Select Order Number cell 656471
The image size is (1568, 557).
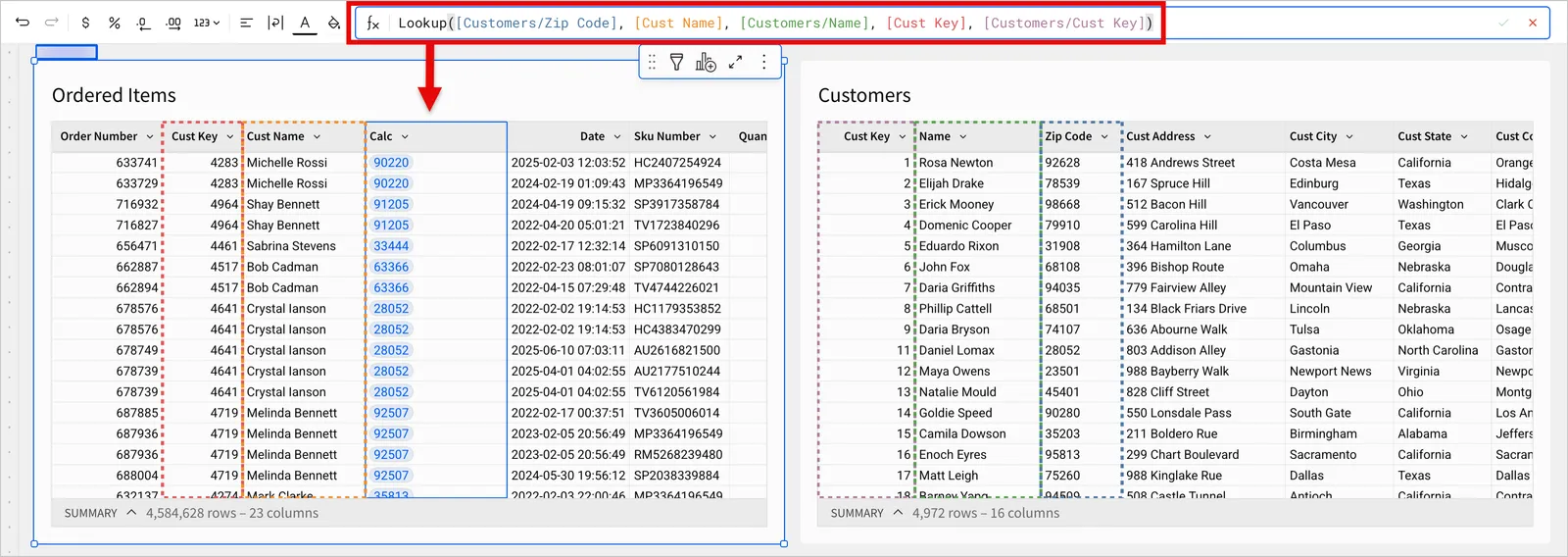(x=137, y=246)
